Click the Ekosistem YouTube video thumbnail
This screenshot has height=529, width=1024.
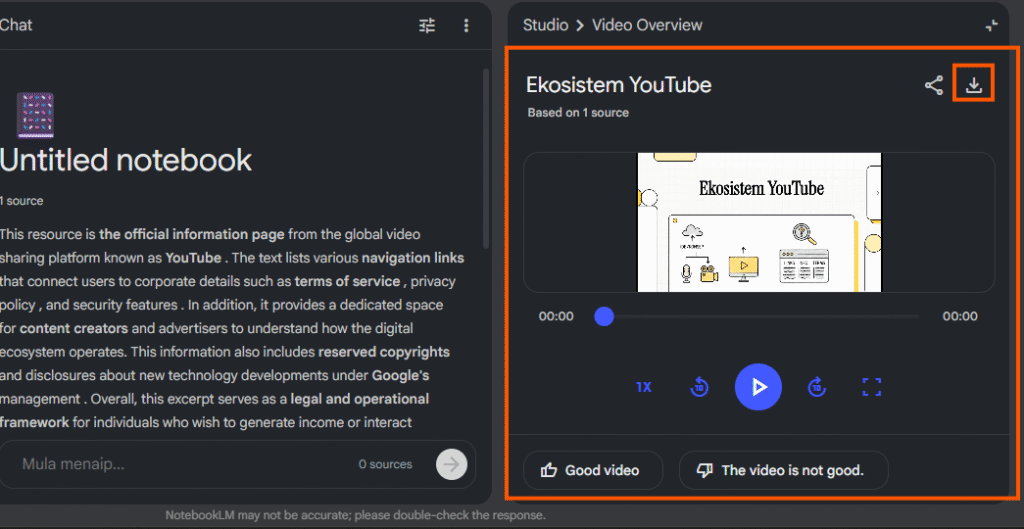759,222
